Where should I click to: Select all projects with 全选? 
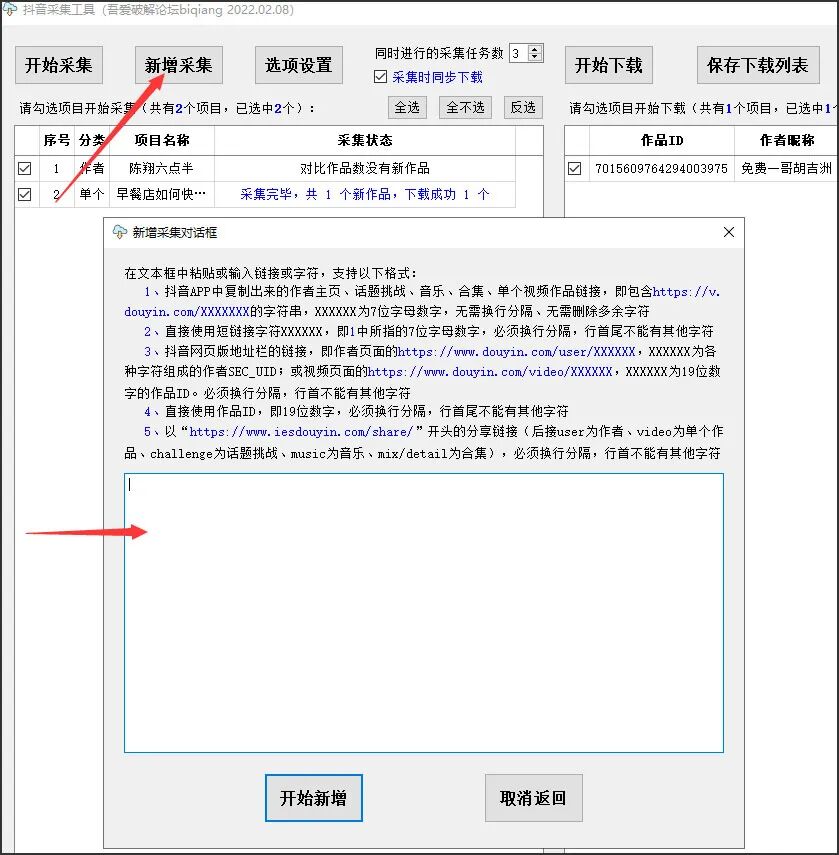tap(407, 107)
